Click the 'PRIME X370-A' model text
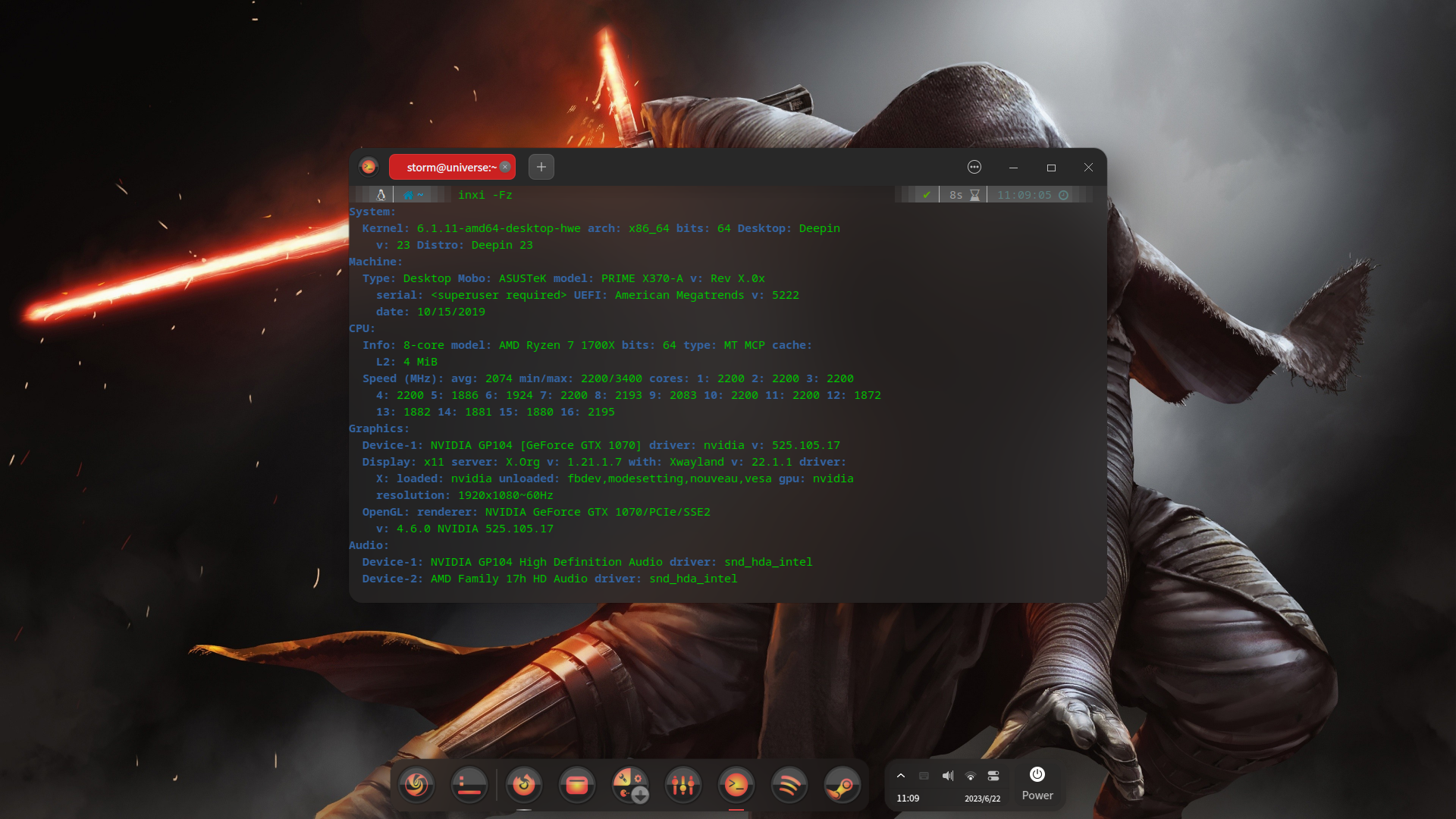This screenshot has height=819, width=1456. pos(642,278)
